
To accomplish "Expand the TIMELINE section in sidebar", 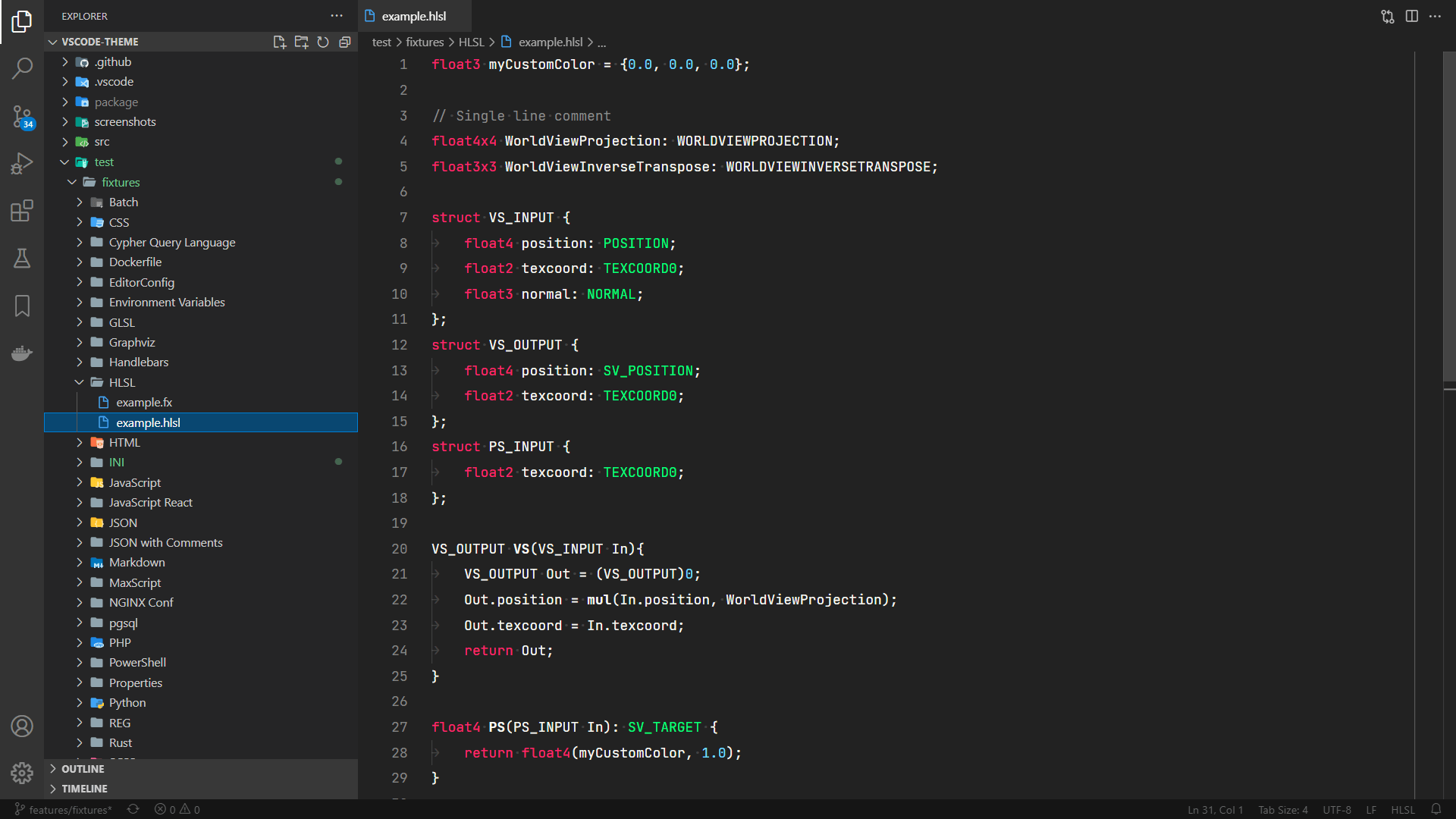I will coord(85,788).
